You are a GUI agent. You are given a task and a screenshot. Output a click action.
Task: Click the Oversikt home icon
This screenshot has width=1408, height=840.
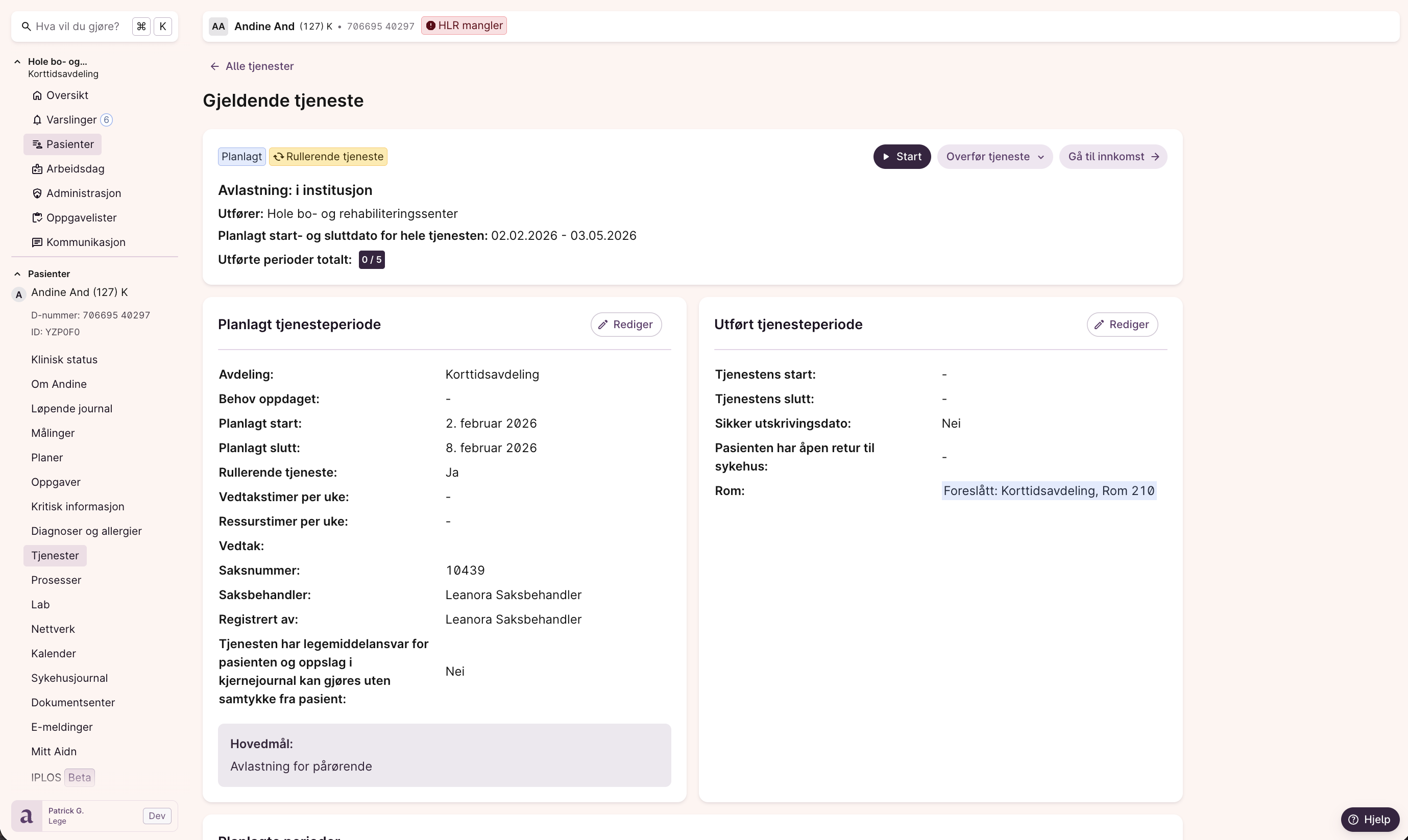coord(37,95)
